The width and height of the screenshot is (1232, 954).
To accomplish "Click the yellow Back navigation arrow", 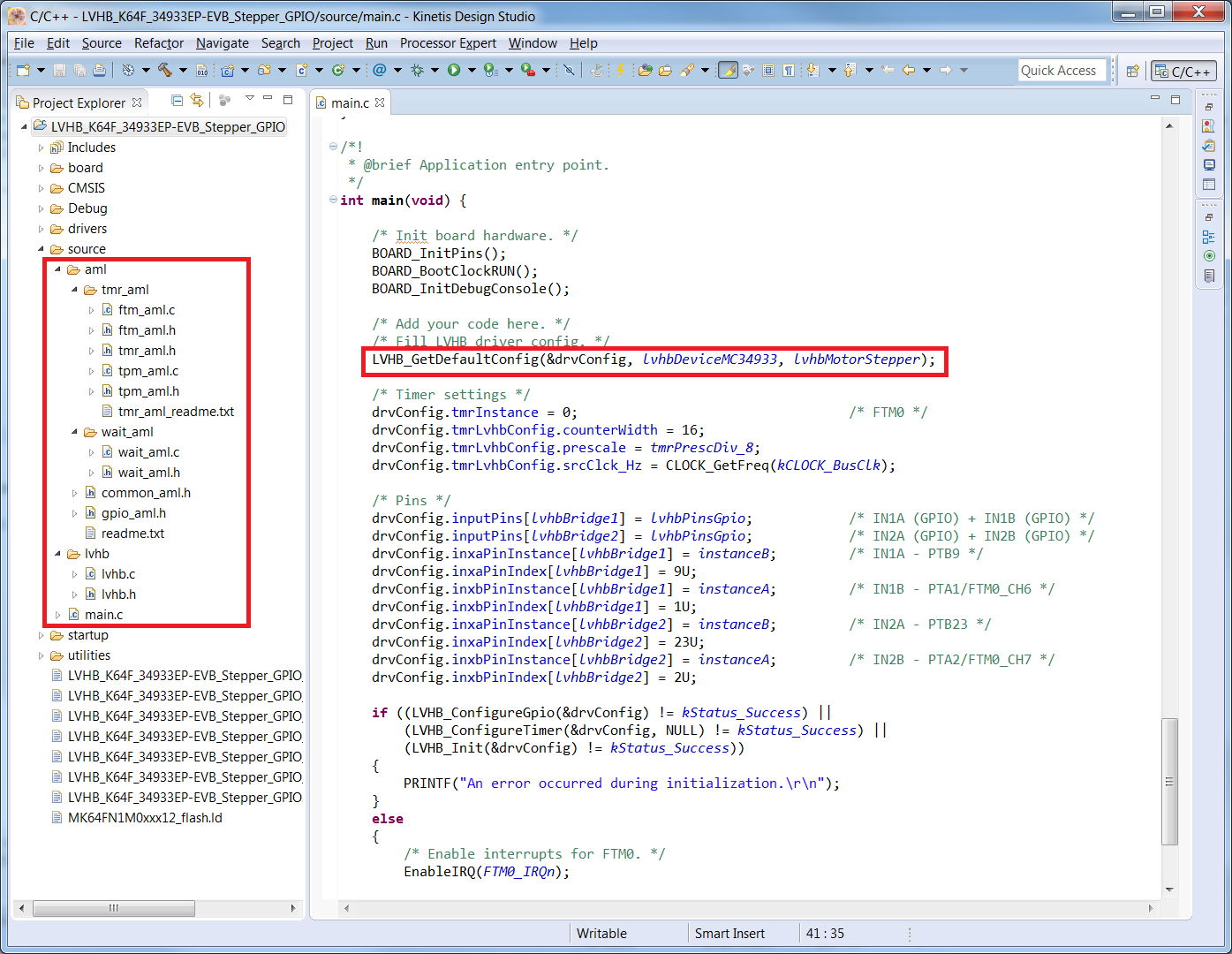I will 908,70.
